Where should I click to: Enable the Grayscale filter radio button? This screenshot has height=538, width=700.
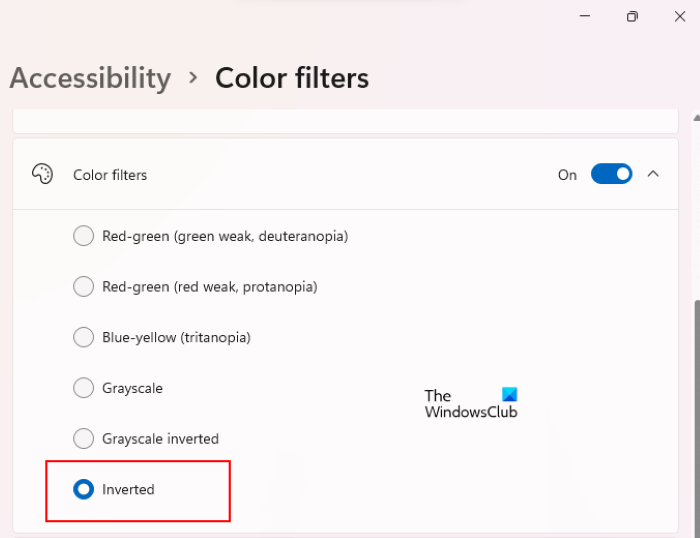(x=84, y=388)
